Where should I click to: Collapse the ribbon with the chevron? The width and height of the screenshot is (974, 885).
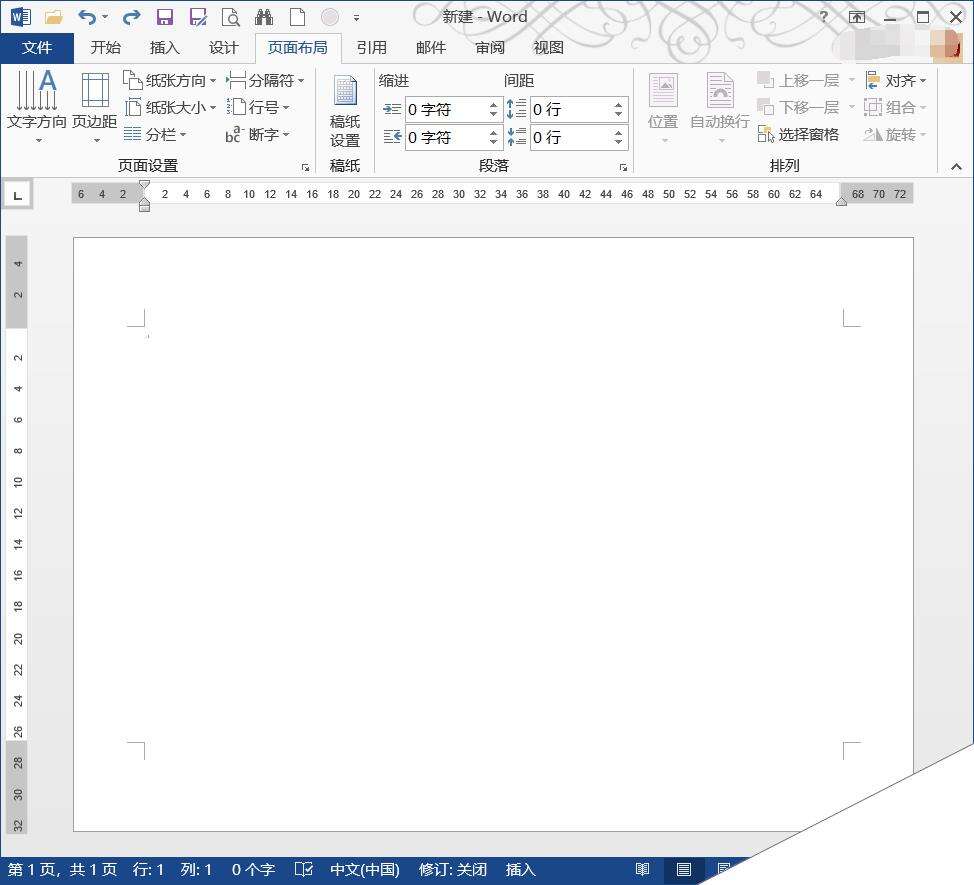coord(956,166)
